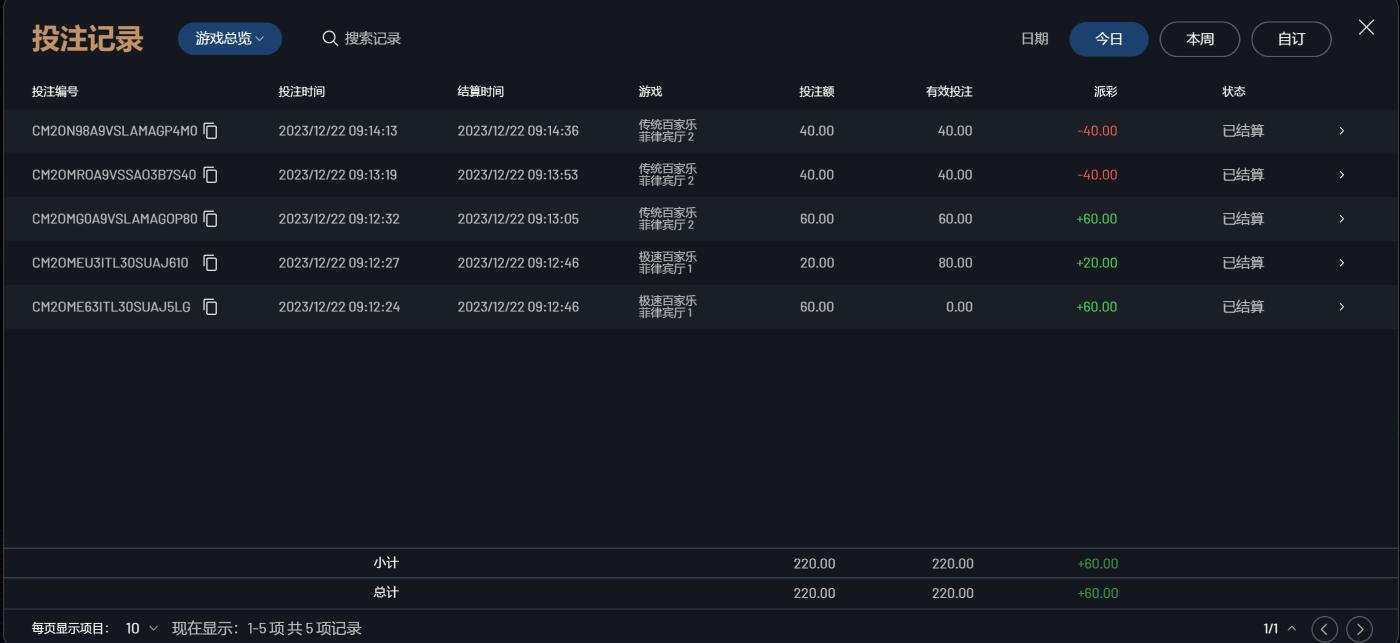Copy bet ID CM2ON98A9VSLAMAGP4M0
This screenshot has height=643, width=1400.
click(x=211, y=131)
